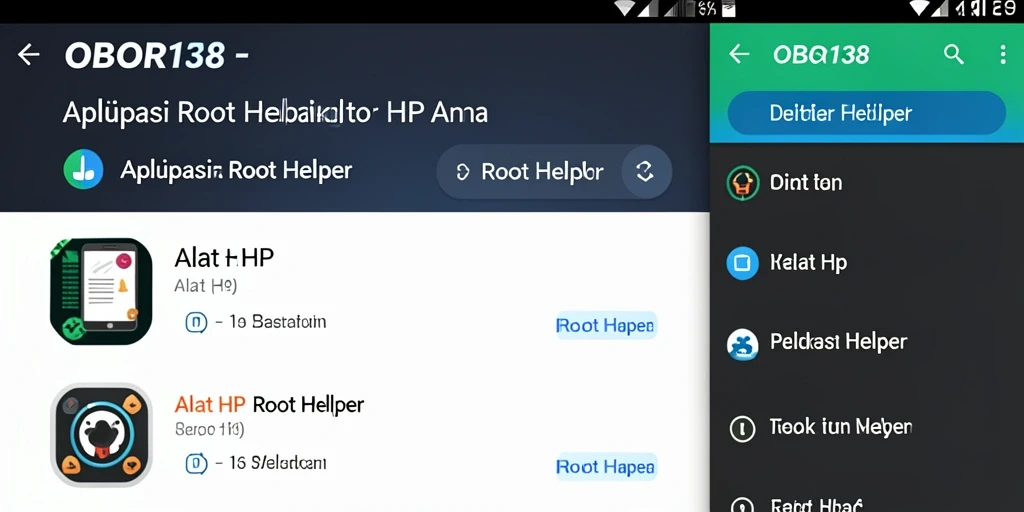Click the OBQ138 panel title

pos(821,55)
